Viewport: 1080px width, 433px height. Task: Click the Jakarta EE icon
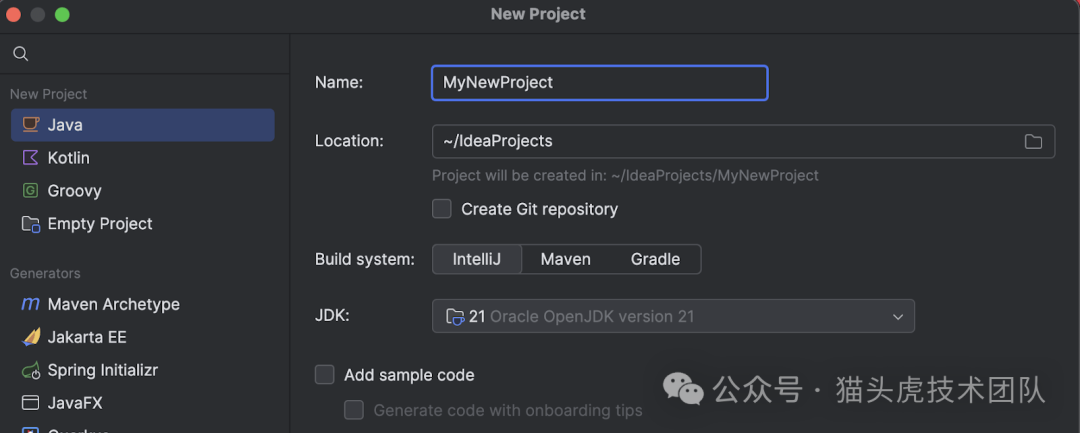[x=31, y=337]
